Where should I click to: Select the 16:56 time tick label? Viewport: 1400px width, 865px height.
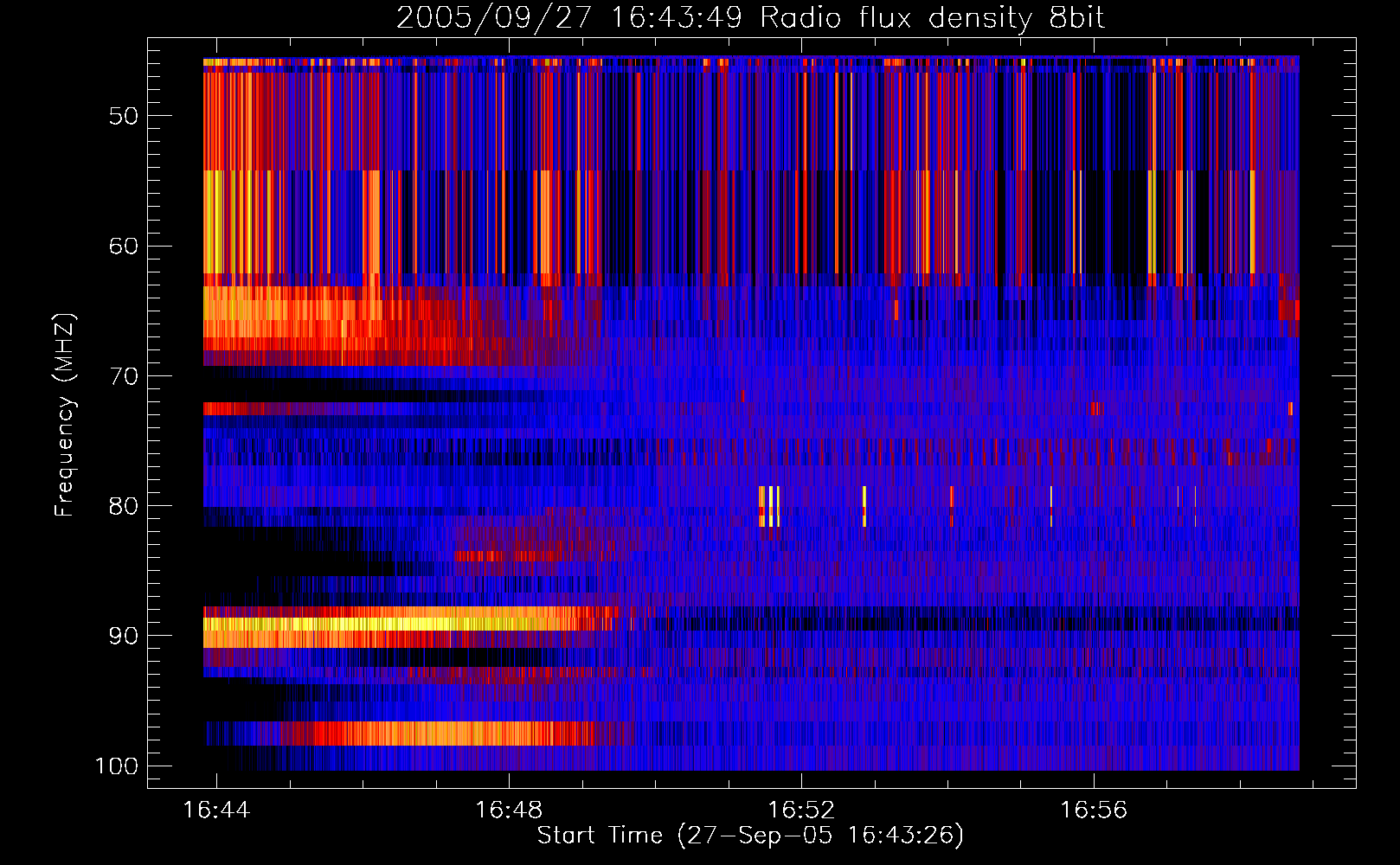point(1094,810)
